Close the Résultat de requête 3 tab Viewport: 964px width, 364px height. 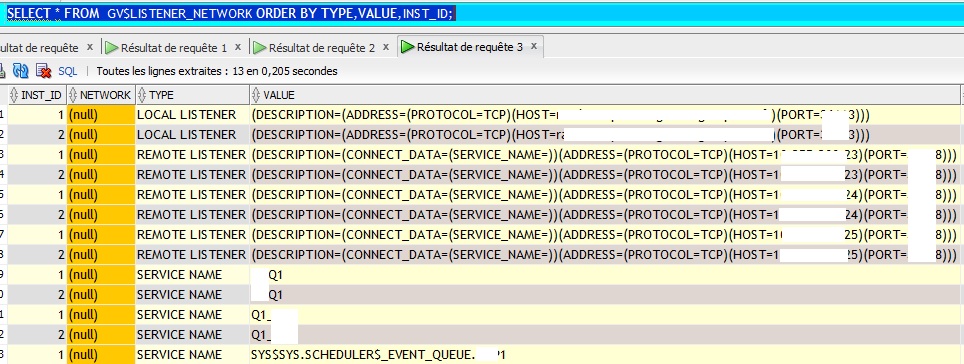point(534,46)
